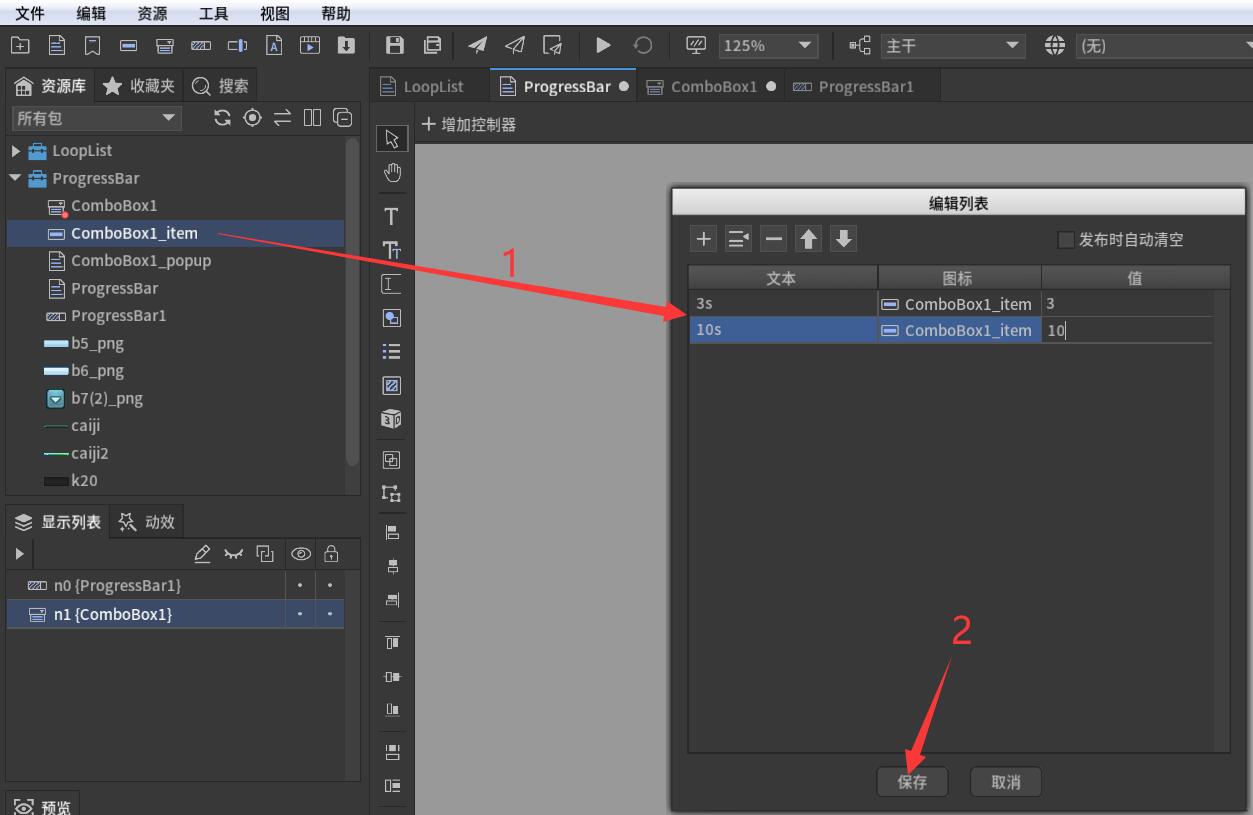The height and width of the screenshot is (815, 1253).
Task: Click the new label icon with bookmark shape
Action: tap(92, 45)
